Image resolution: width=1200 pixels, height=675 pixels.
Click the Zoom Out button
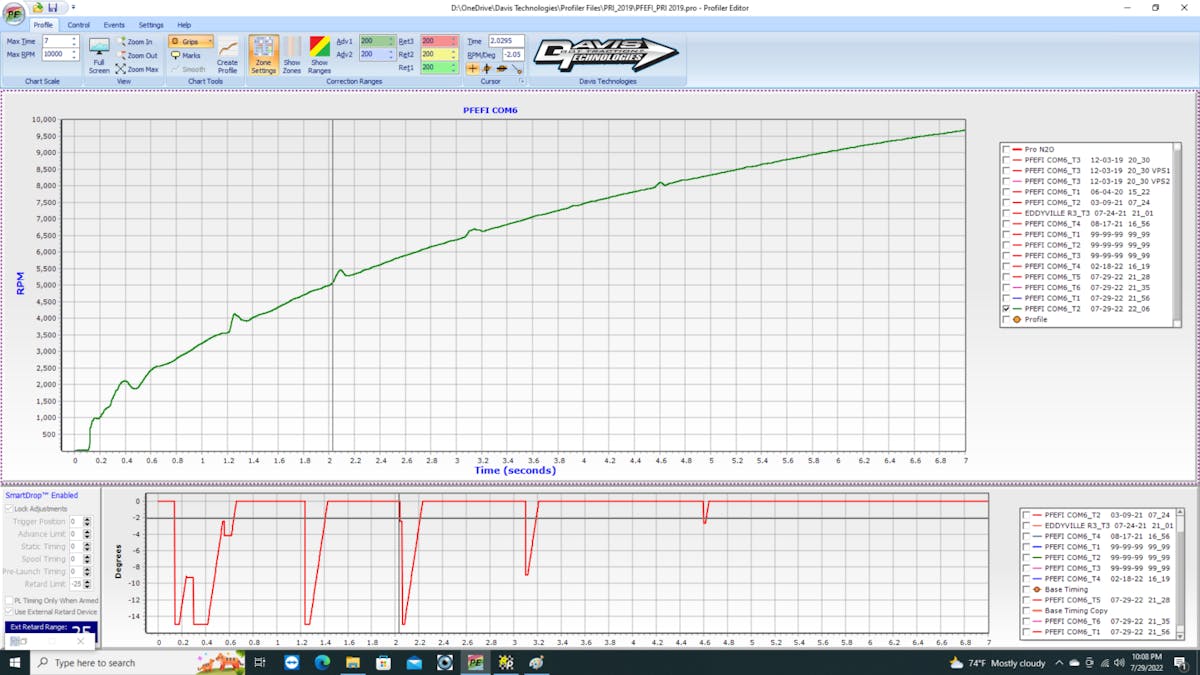[x=137, y=56]
